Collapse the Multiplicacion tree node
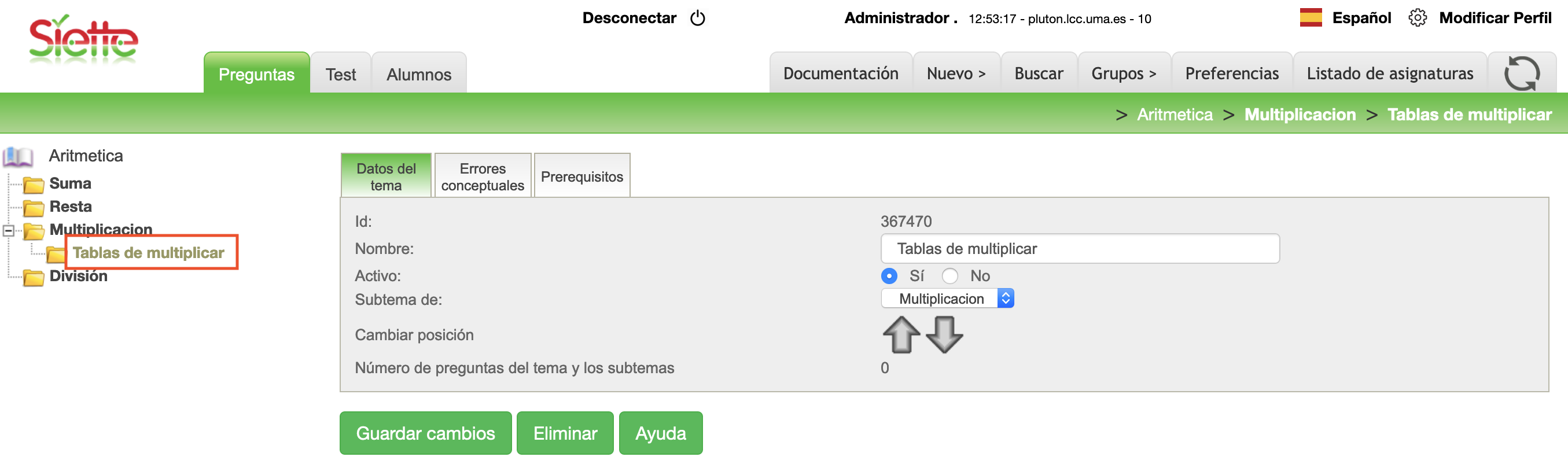 tap(9, 230)
